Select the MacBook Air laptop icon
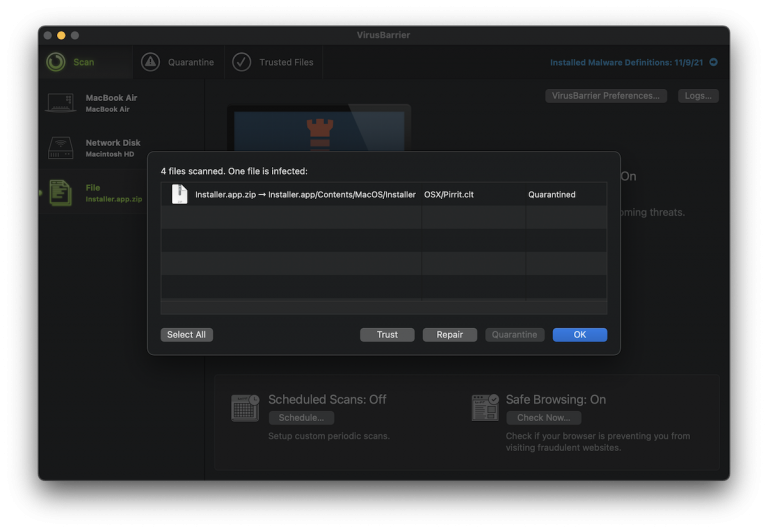Image resolution: width=768 pixels, height=531 pixels. point(61,103)
